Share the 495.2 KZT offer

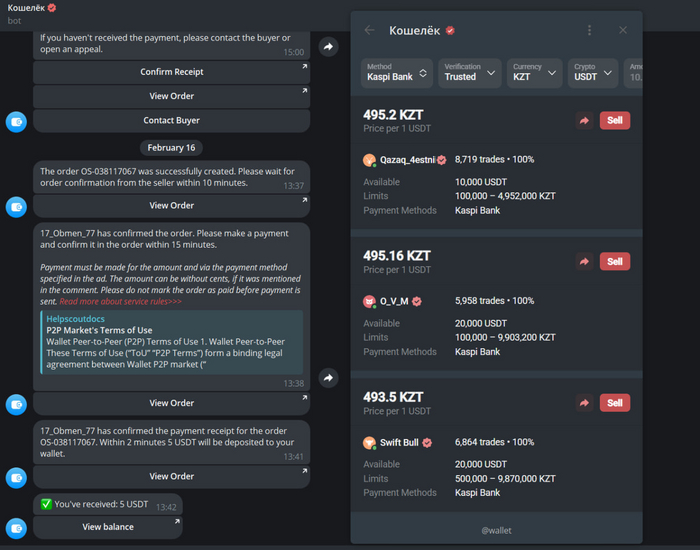coord(584,120)
